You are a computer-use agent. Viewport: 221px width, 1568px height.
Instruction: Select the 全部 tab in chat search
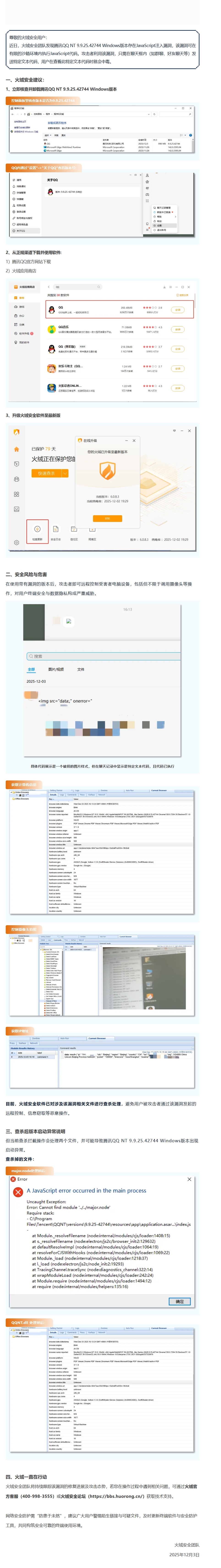[31, 669]
